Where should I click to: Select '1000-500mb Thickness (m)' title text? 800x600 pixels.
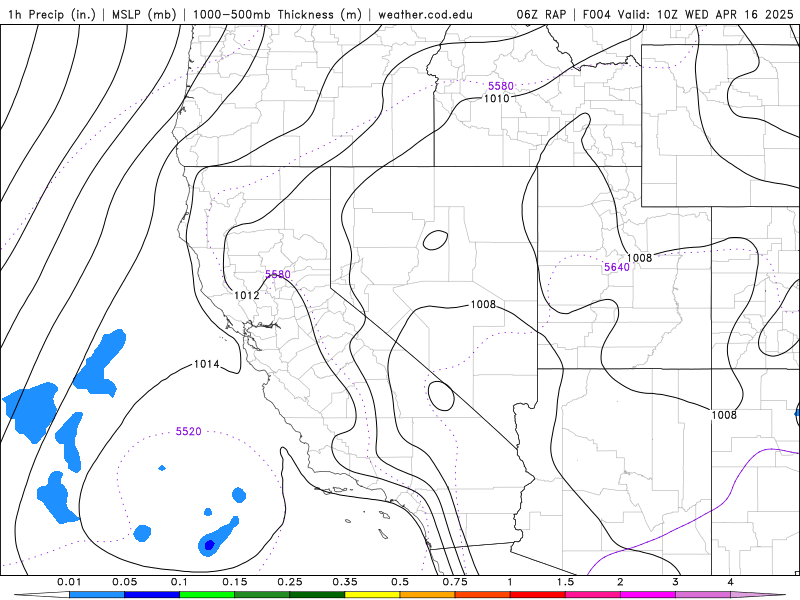click(277, 14)
